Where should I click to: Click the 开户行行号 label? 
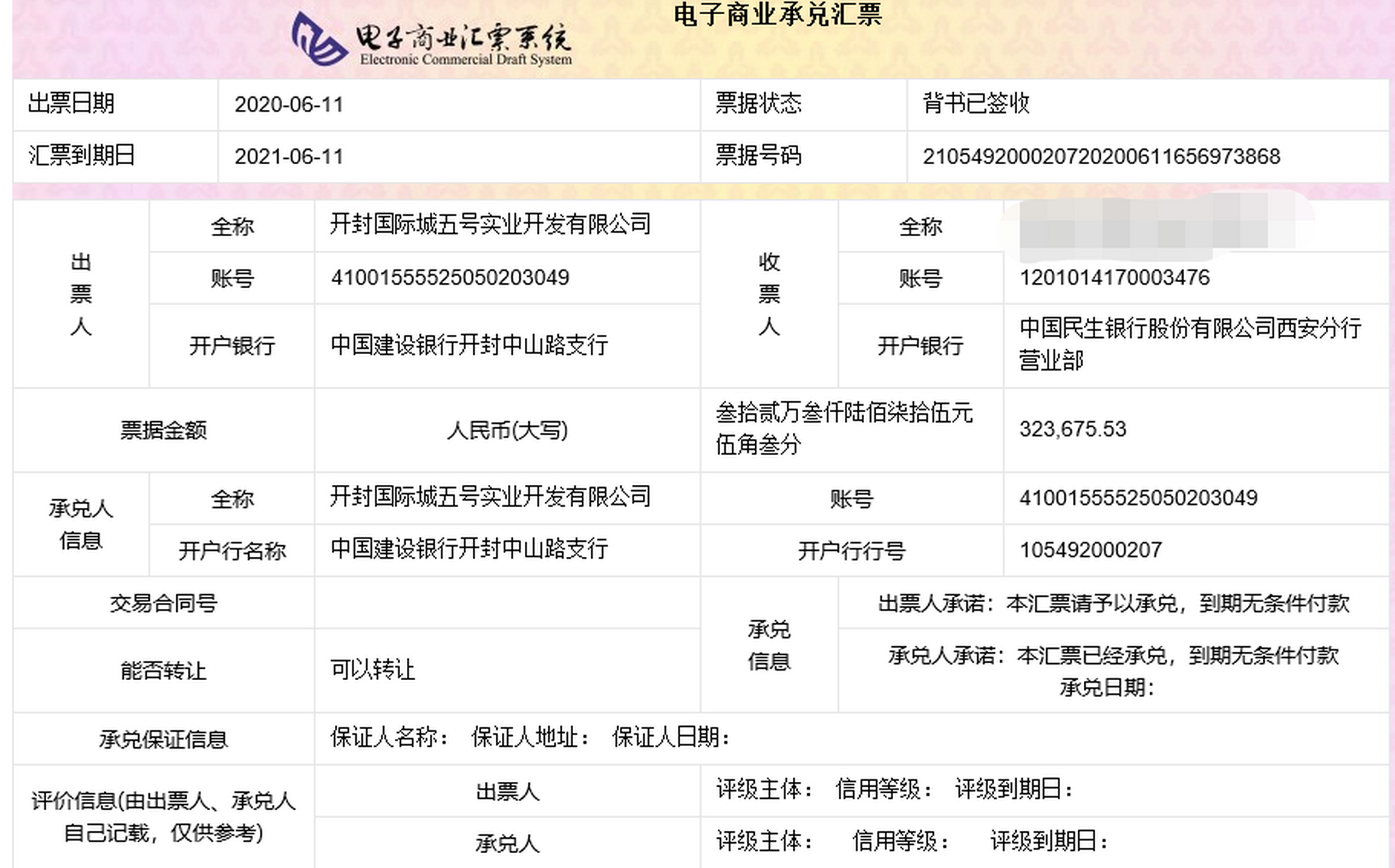click(x=852, y=551)
